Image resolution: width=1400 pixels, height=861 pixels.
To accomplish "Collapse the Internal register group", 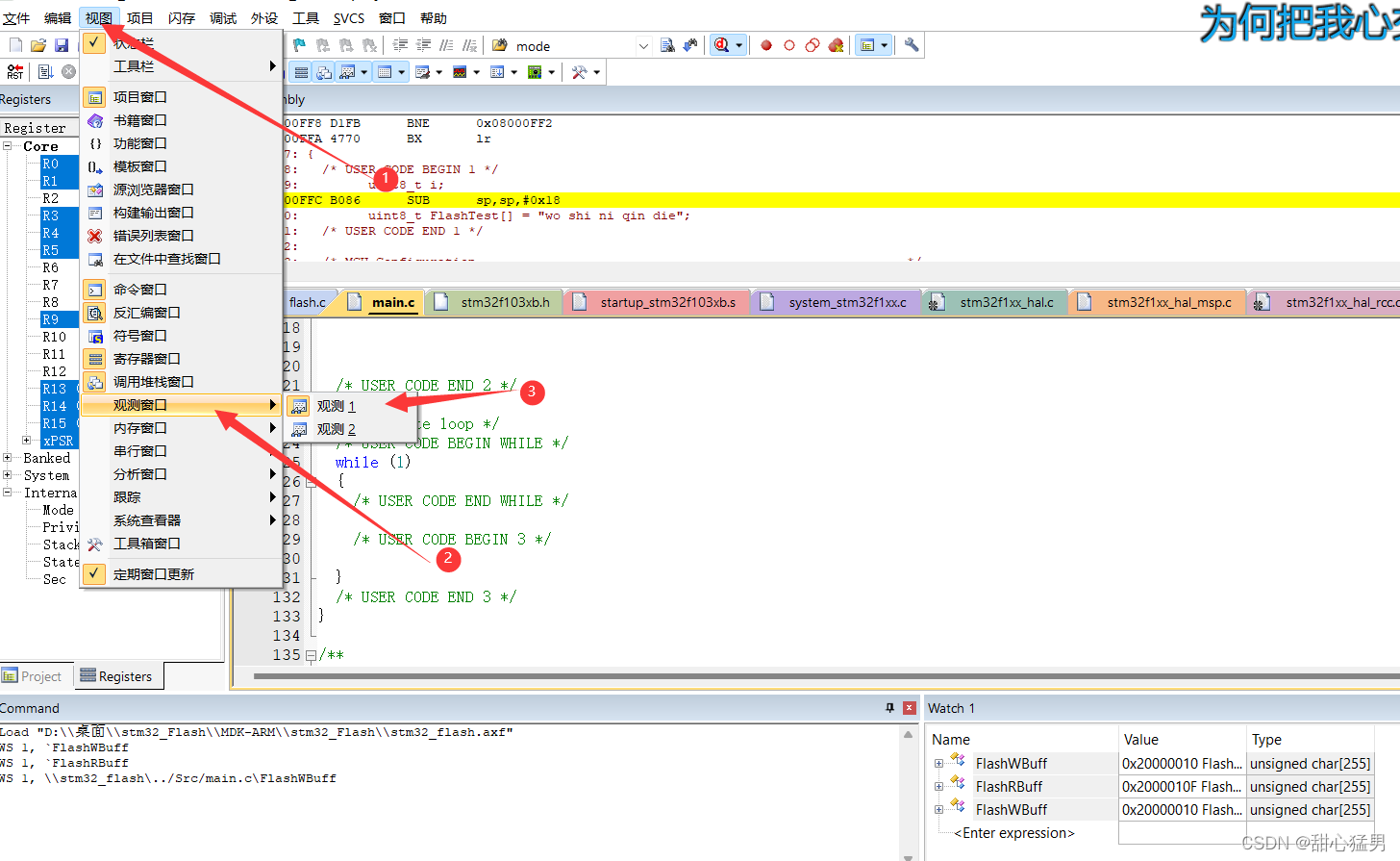I will click(x=8, y=493).
